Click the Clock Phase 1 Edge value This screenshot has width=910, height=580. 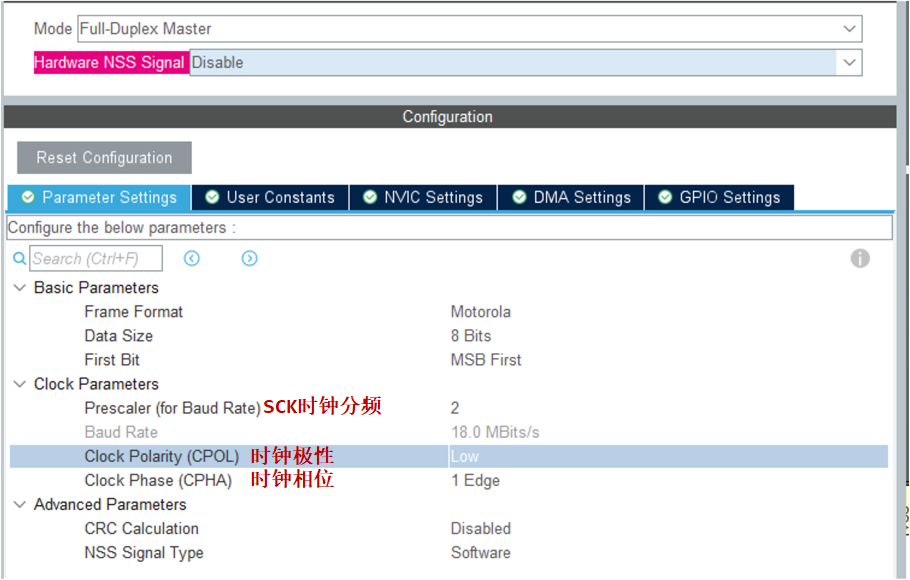coord(475,480)
